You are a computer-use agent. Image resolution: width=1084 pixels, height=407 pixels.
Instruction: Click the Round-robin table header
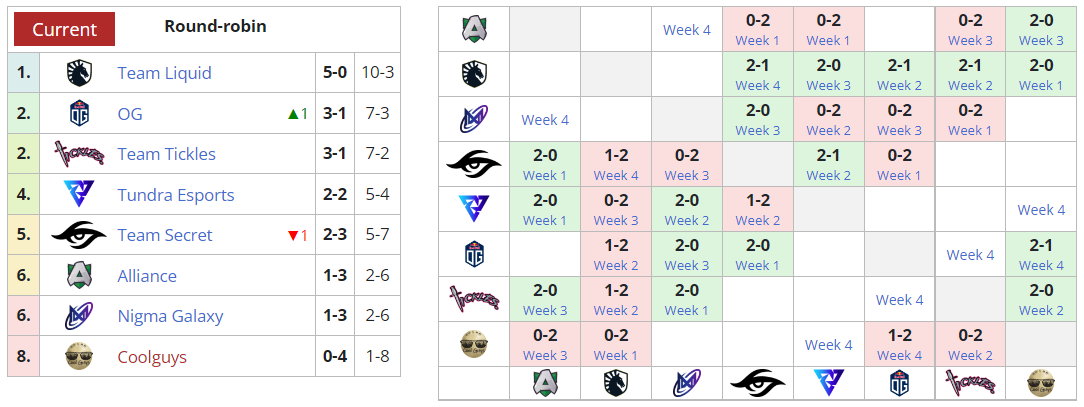(x=215, y=26)
